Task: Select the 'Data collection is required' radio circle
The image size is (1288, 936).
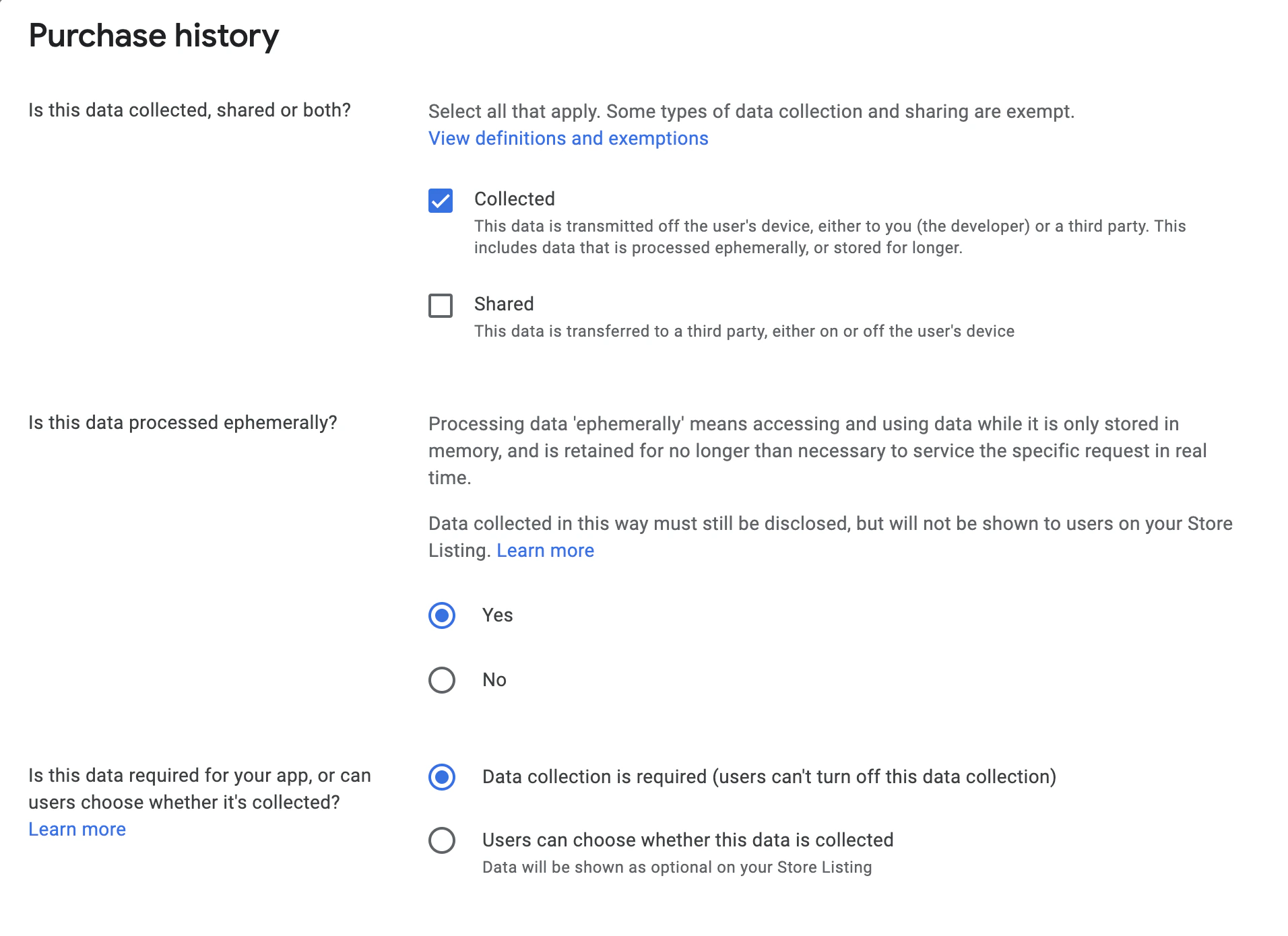Action: point(442,777)
